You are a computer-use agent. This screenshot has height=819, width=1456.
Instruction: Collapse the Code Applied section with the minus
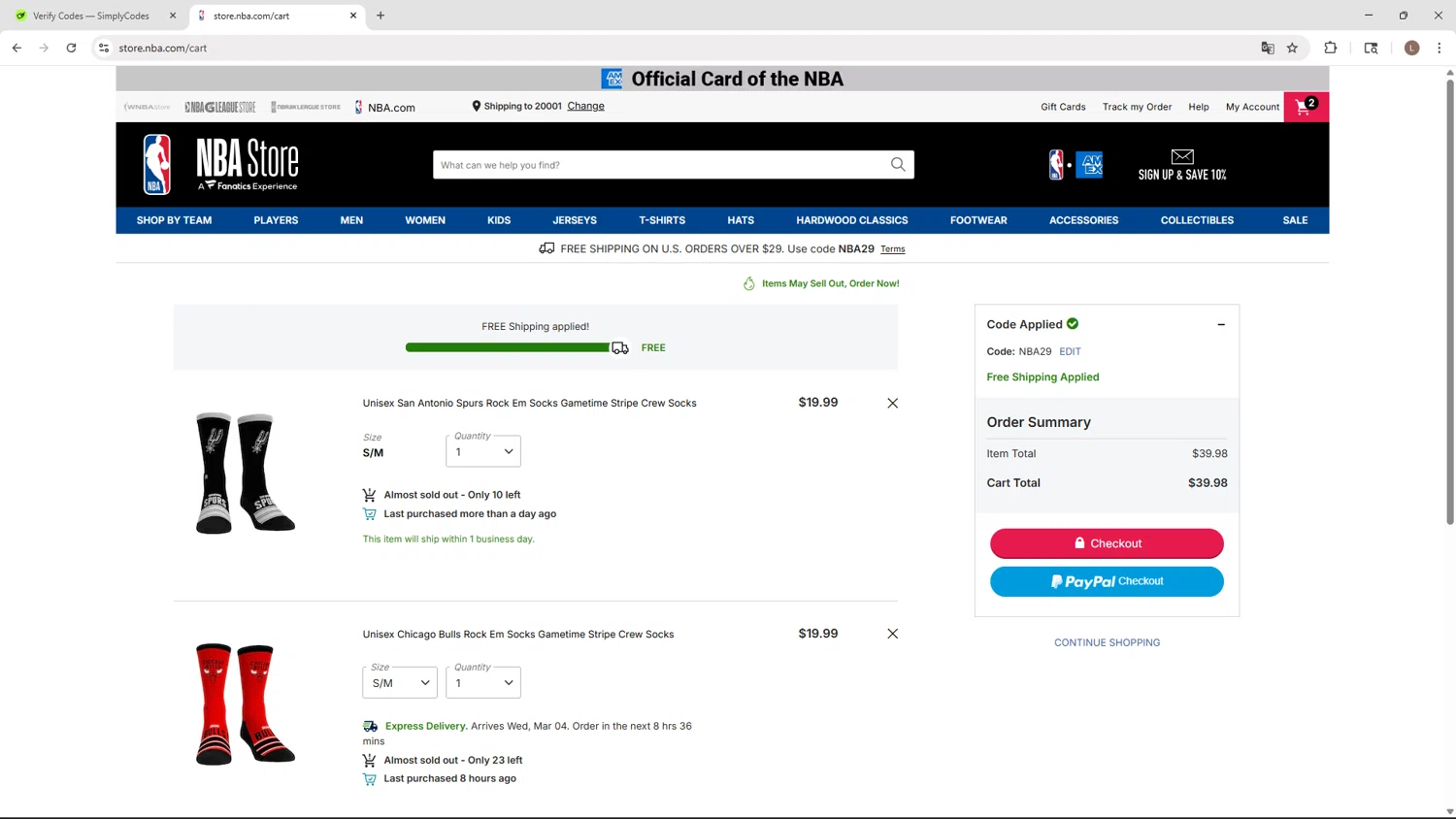1221,324
